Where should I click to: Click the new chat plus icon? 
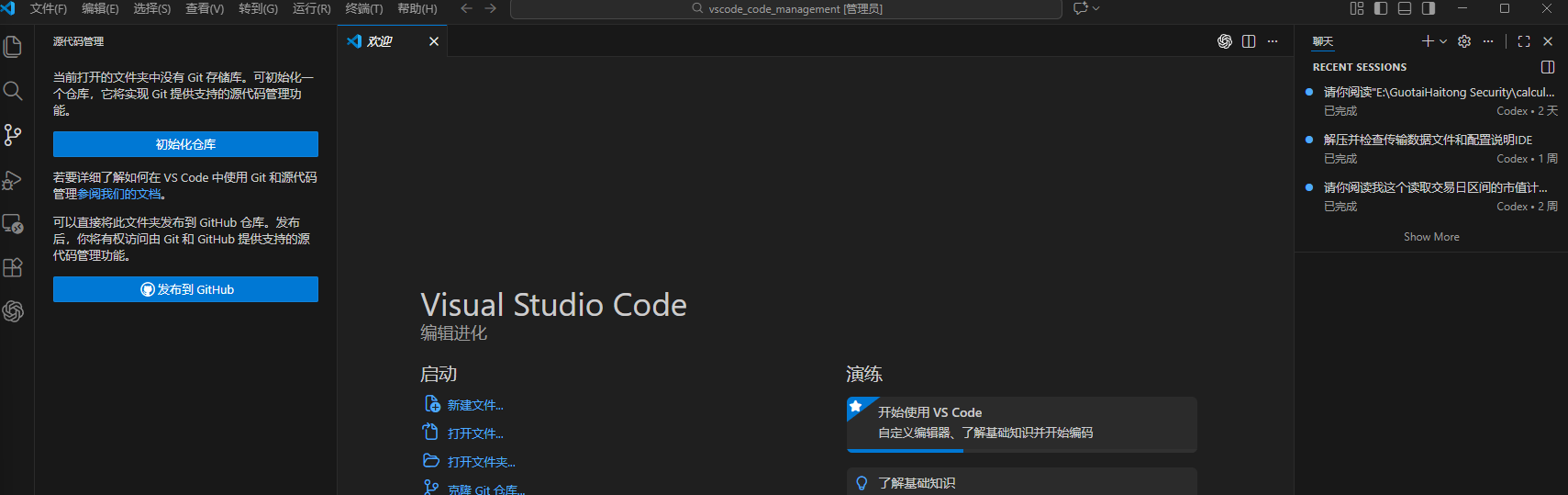point(1428,41)
